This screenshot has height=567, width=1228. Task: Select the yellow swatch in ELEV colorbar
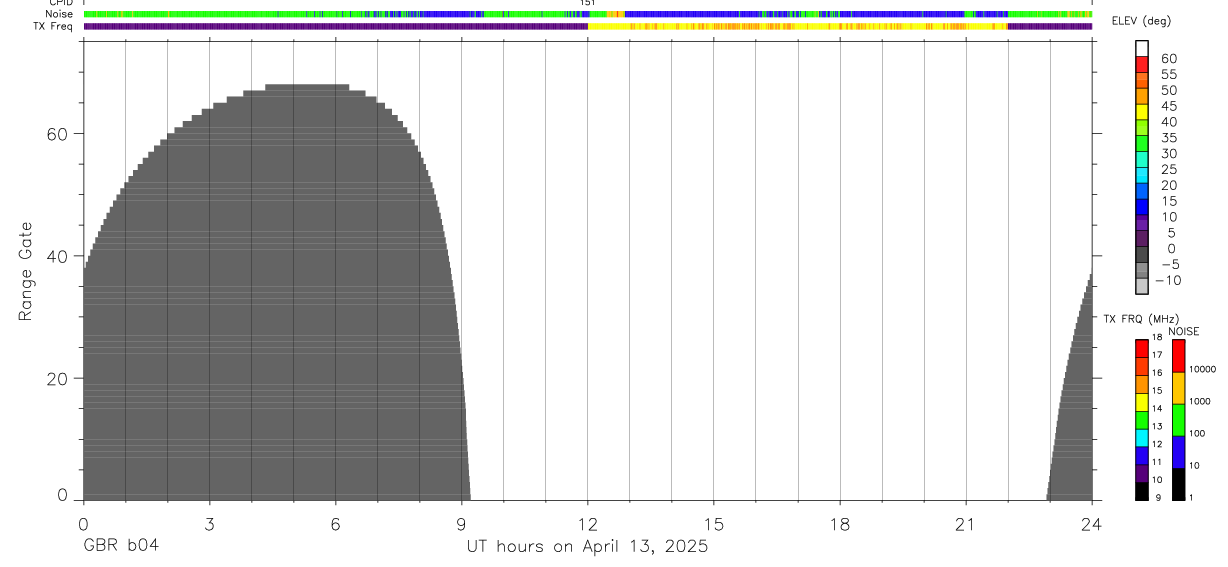point(1142,111)
